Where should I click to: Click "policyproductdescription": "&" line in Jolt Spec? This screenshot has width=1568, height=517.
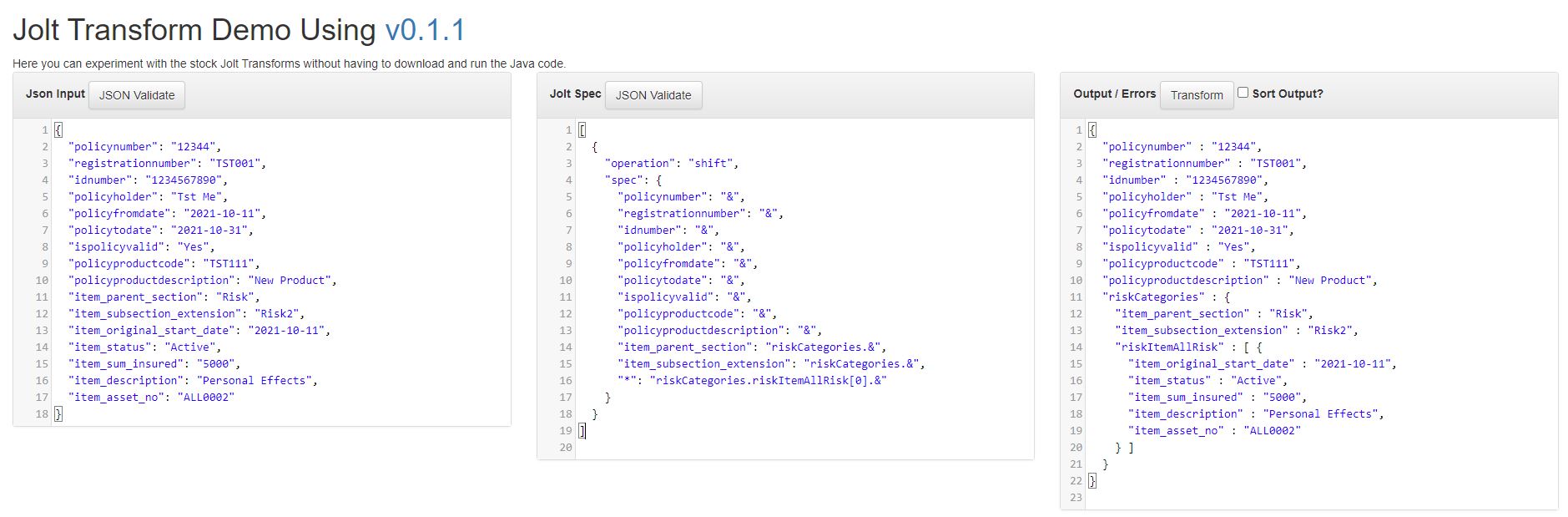[720, 331]
